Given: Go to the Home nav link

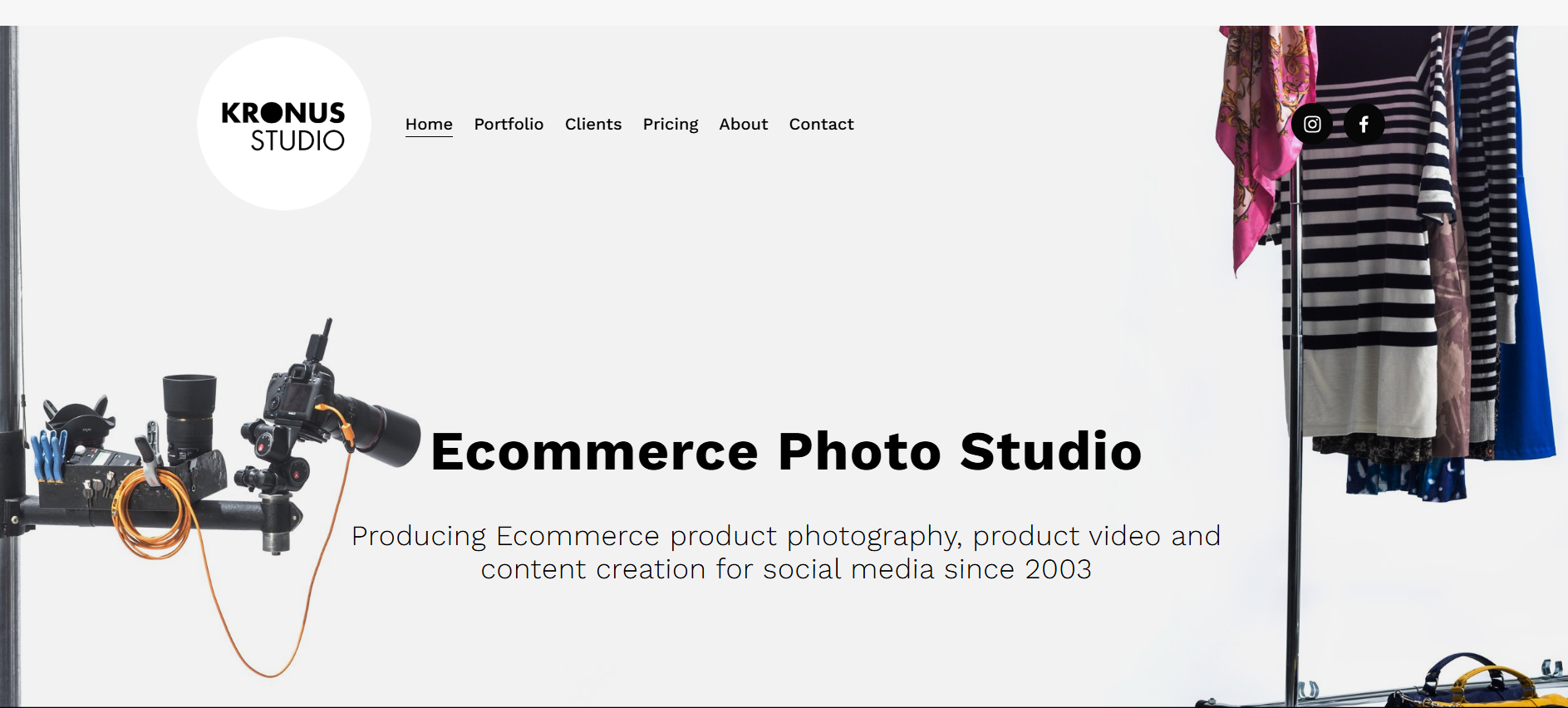Looking at the screenshot, I should 429,124.
